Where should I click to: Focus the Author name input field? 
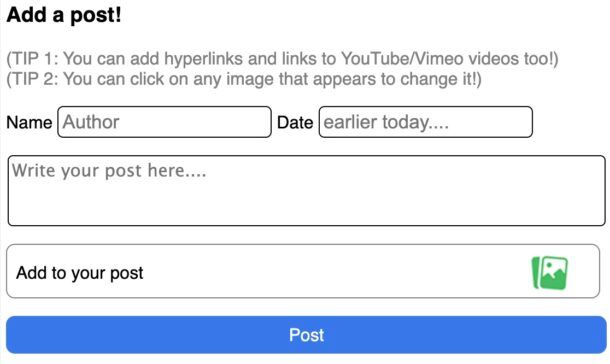(164, 122)
